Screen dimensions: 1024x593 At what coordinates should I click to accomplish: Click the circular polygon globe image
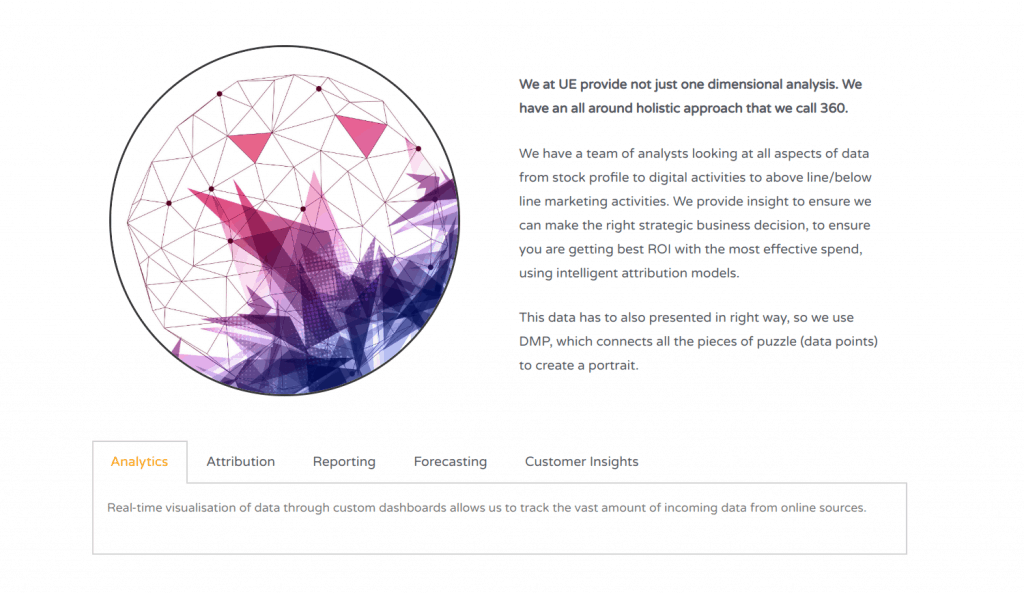click(285, 220)
